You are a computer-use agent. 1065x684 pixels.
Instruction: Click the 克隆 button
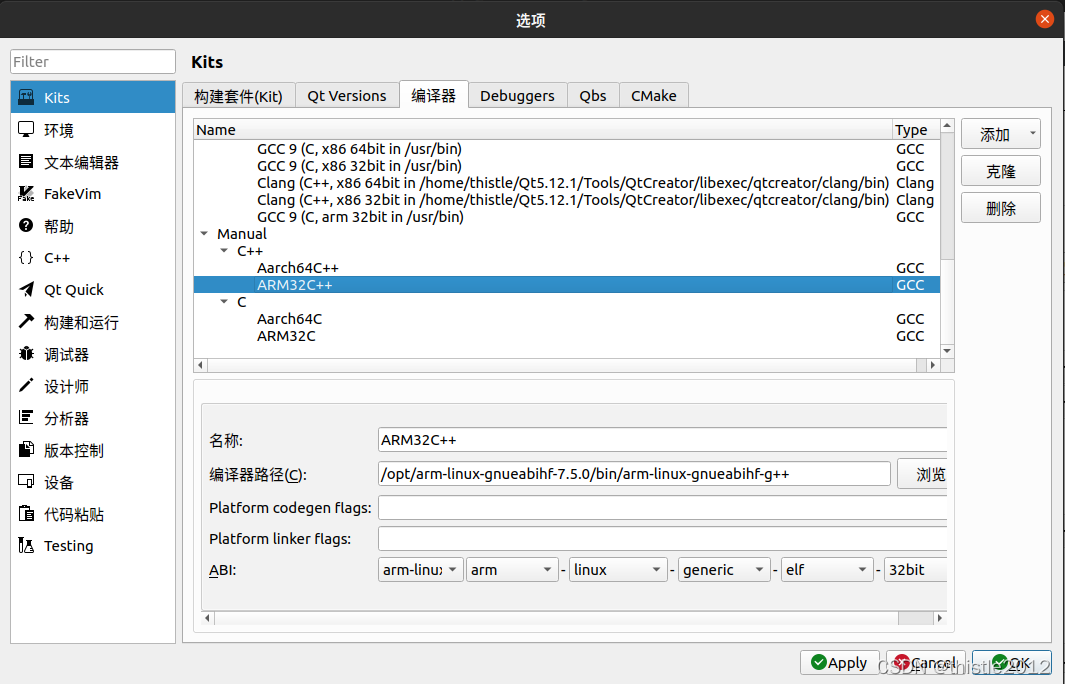(x=1000, y=171)
